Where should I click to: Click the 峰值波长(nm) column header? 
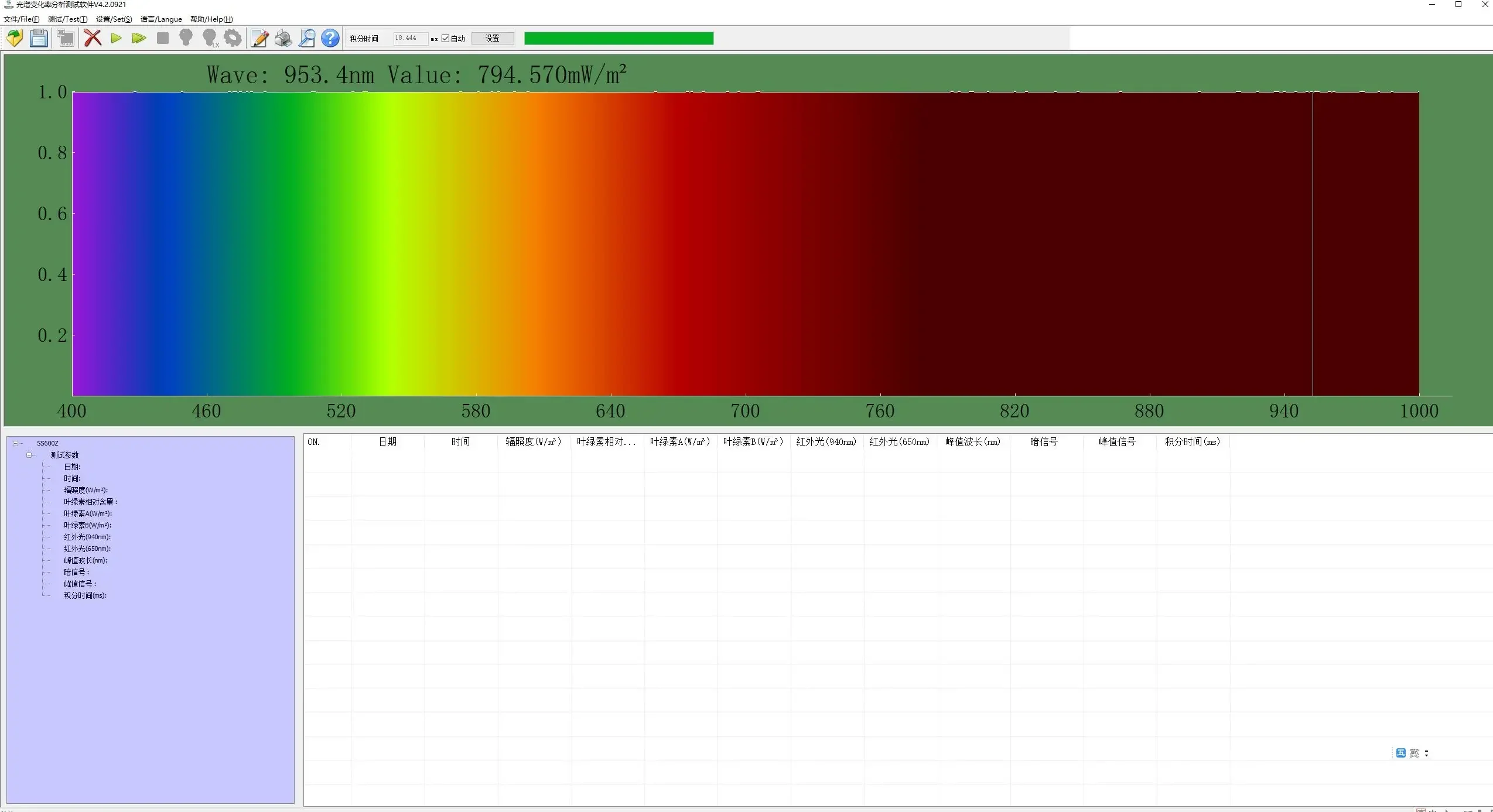coord(973,442)
